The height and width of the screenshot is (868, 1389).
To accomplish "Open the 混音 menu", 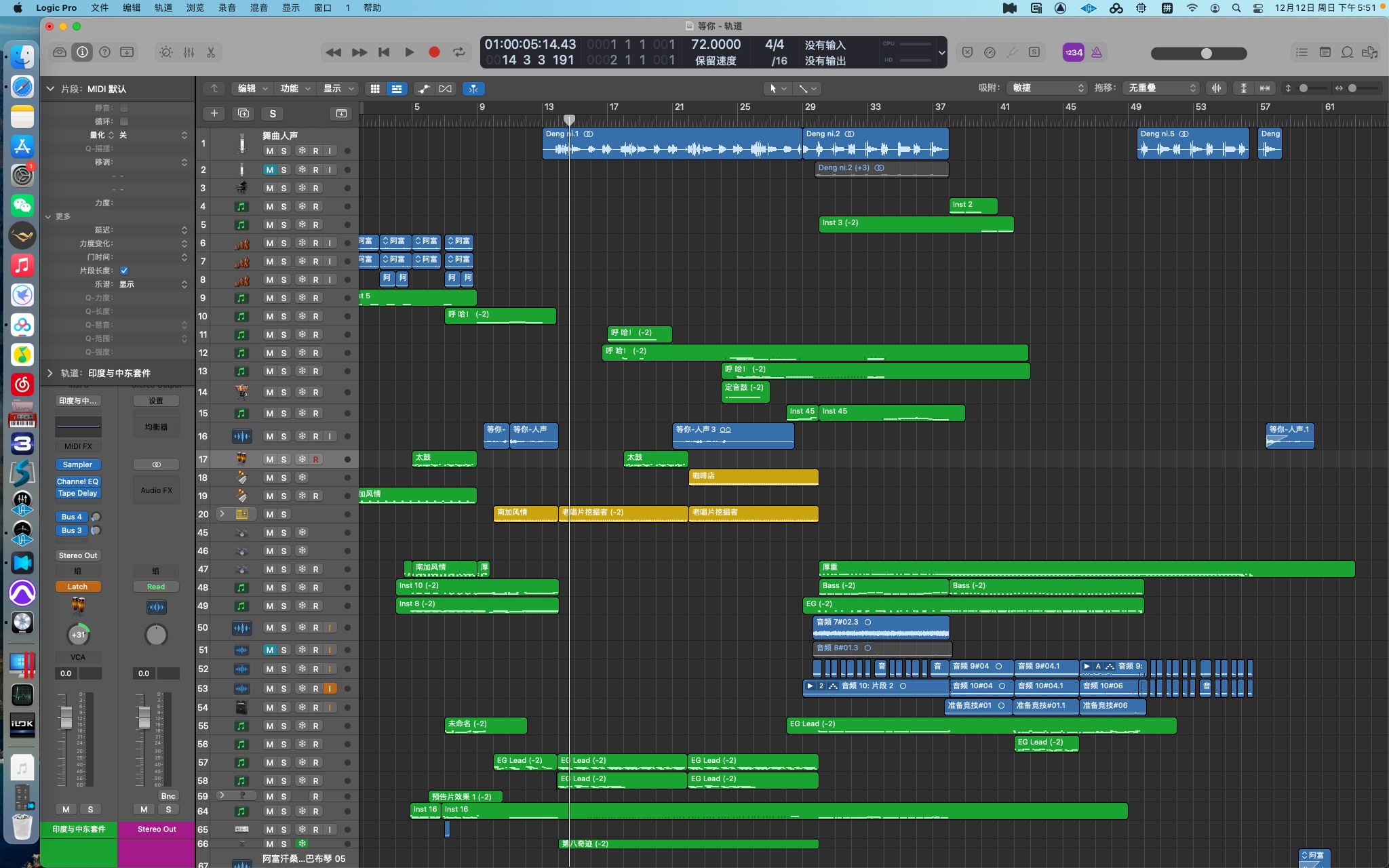I will (259, 8).
